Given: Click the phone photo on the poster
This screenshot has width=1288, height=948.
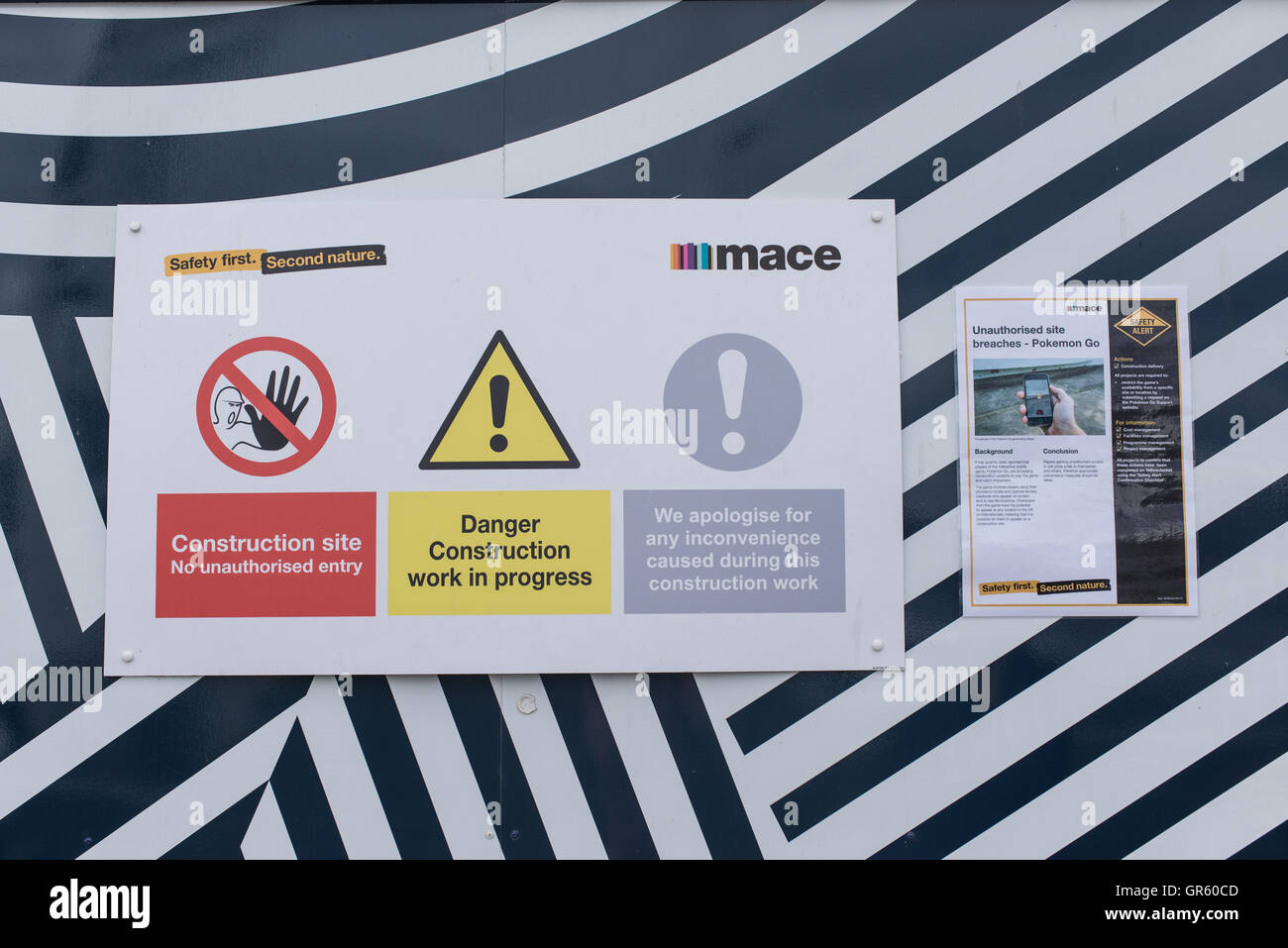Looking at the screenshot, I should 1038,396.
